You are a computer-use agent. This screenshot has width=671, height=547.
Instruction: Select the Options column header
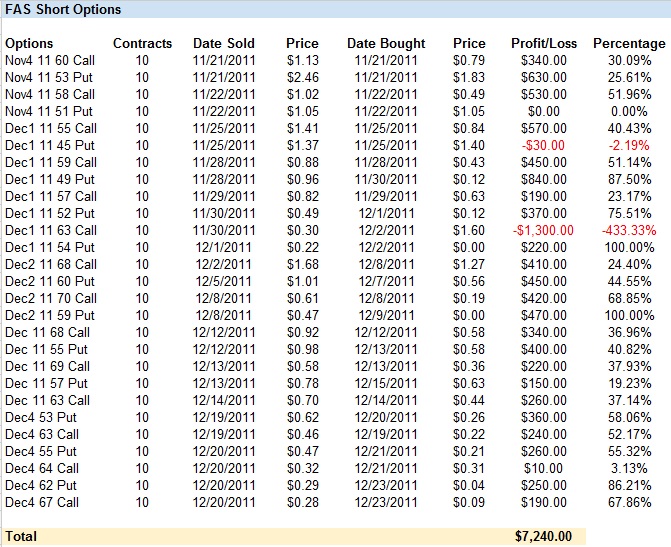(x=29, y=43)
